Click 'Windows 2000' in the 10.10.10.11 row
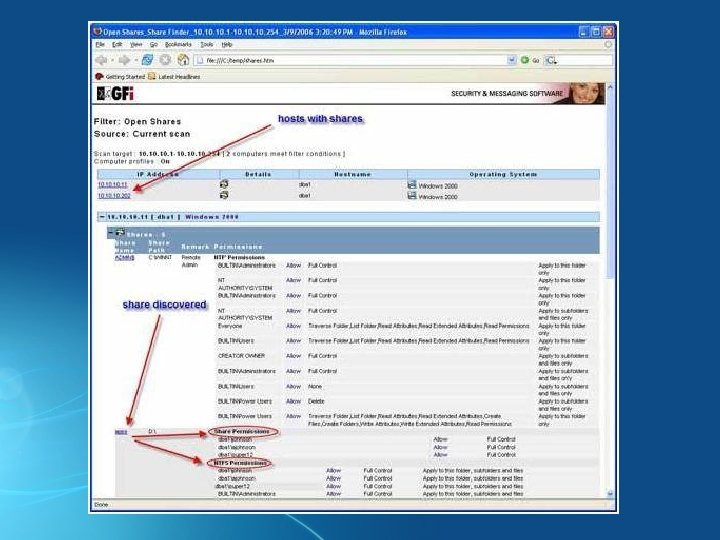720x540 pixels. click(438, 186)
